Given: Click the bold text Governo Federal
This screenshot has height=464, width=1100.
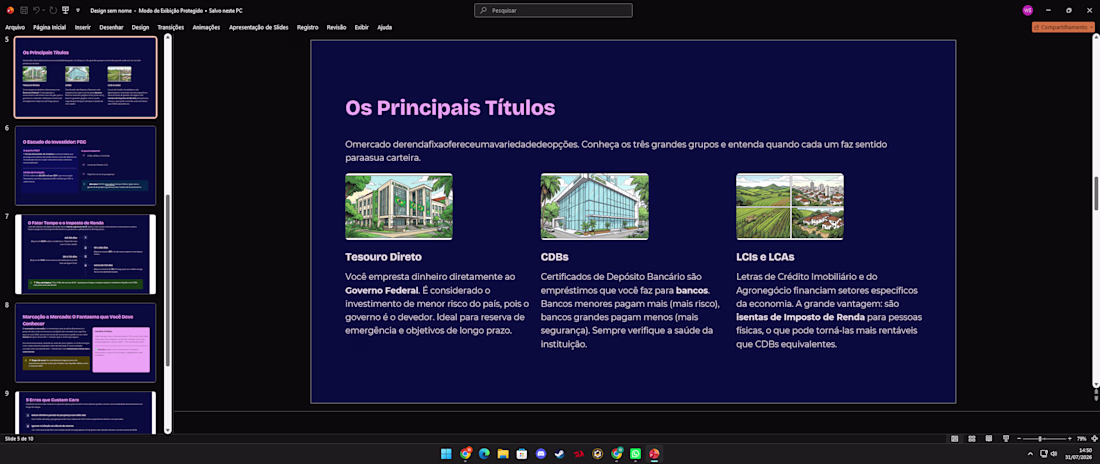Looking at the screenshot, I should [x=382, y=290].
